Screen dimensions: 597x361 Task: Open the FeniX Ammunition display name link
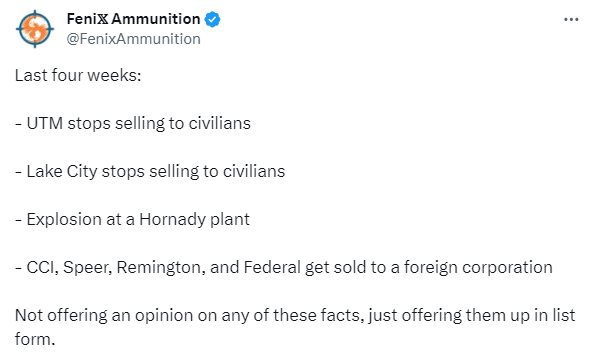[133, 19]
